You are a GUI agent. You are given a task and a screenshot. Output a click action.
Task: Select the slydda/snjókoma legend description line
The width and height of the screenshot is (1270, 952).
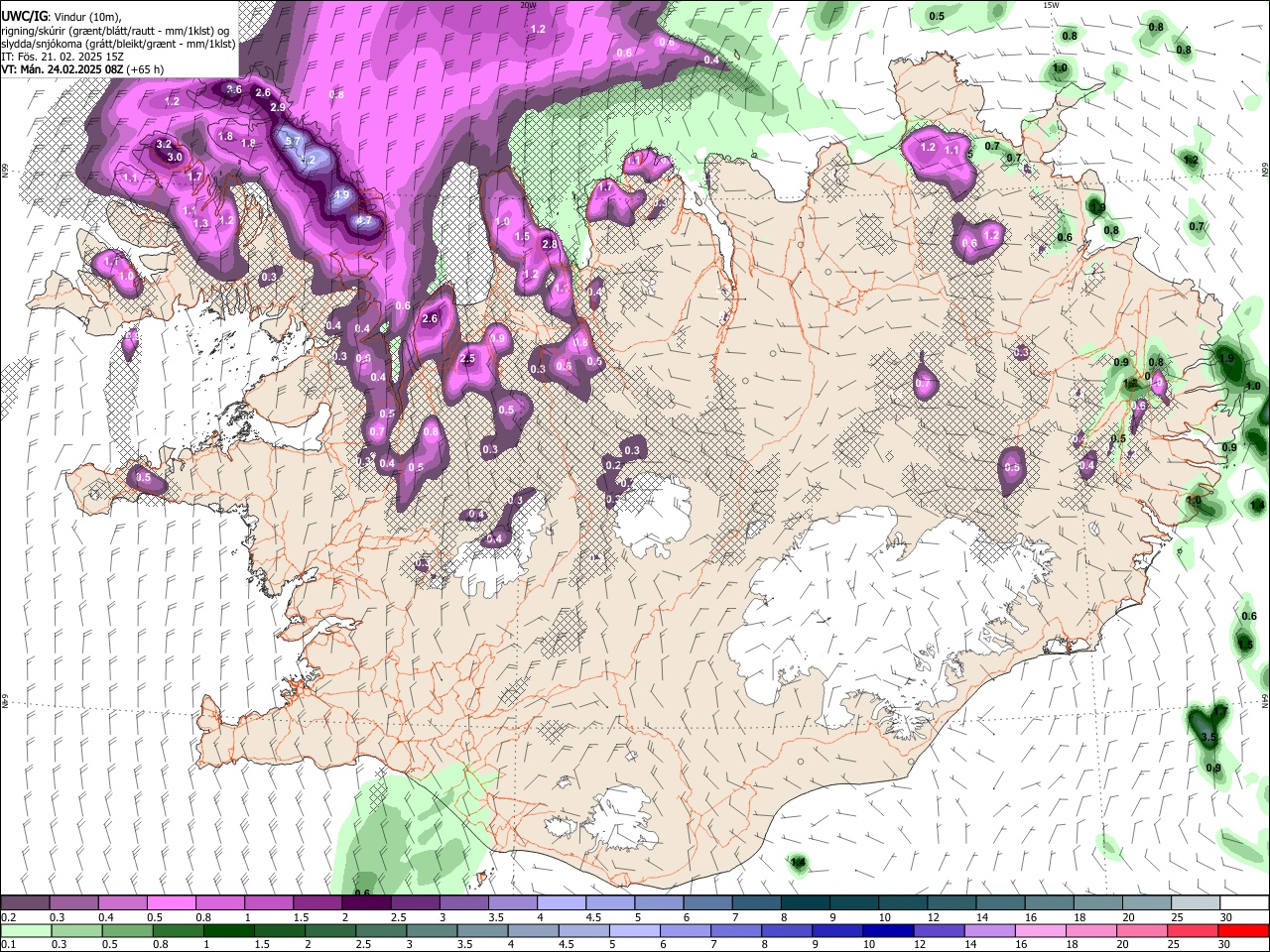tap(118, 44)
